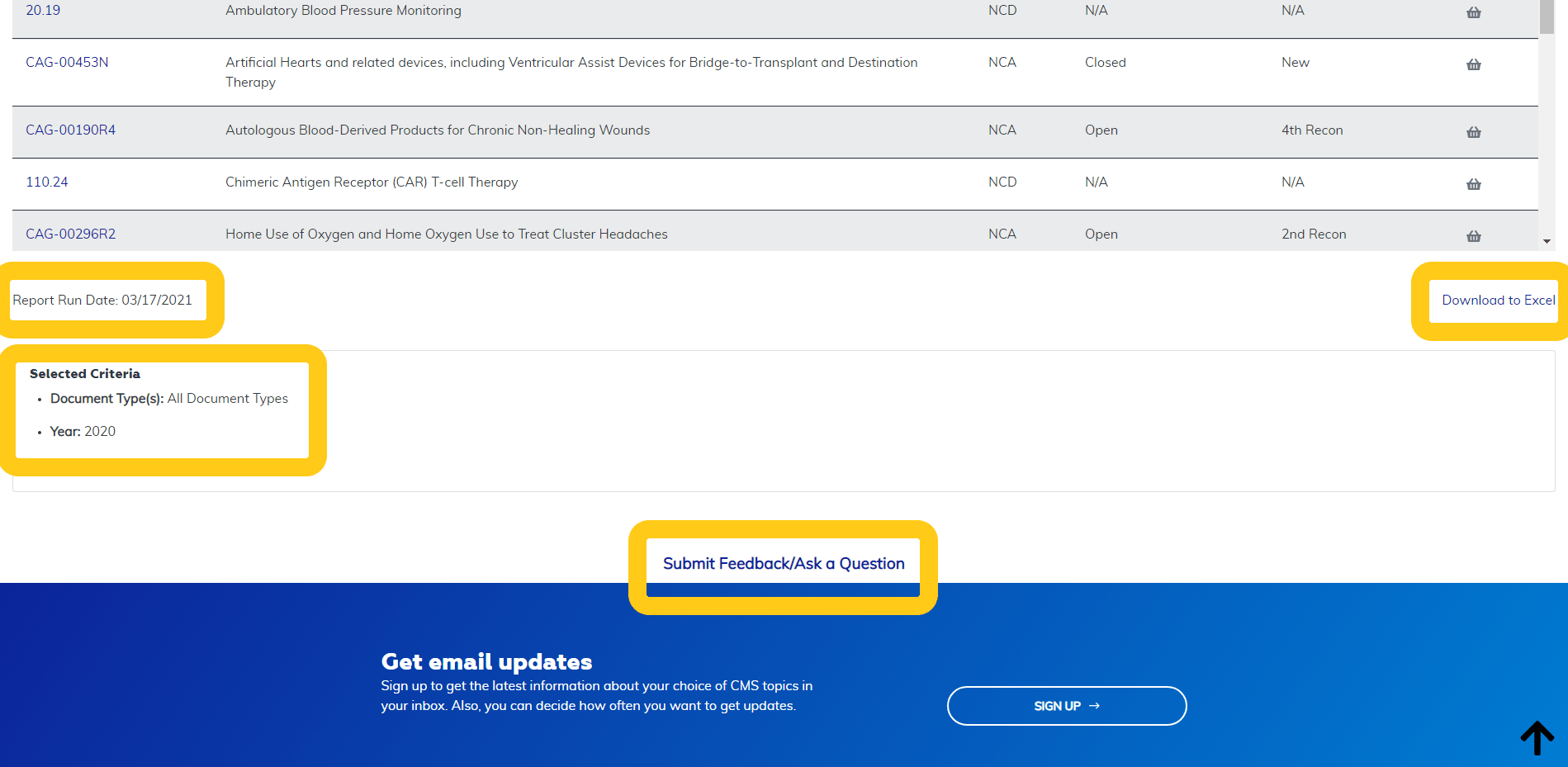Open CAG-00296R2 document link

[x=70, y=234]
